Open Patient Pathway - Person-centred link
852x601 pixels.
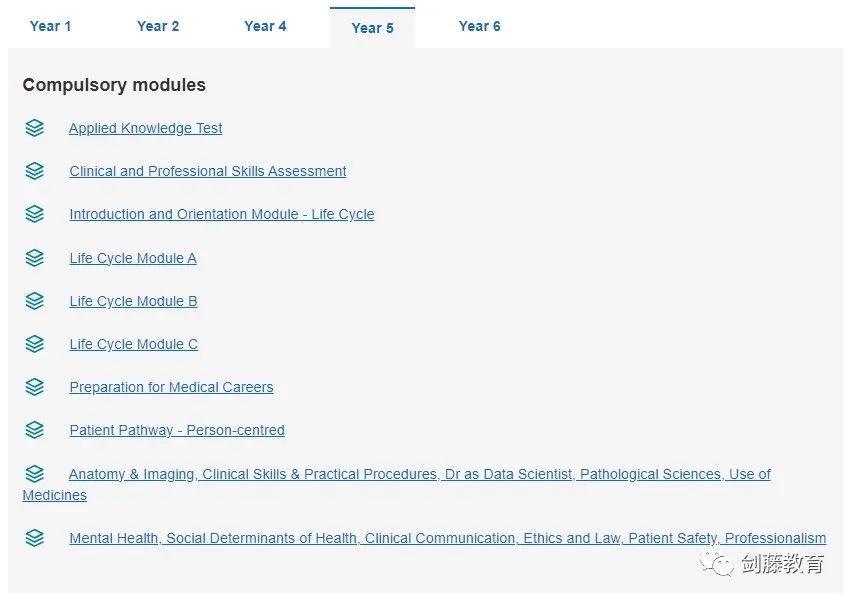tap(177, 430)
